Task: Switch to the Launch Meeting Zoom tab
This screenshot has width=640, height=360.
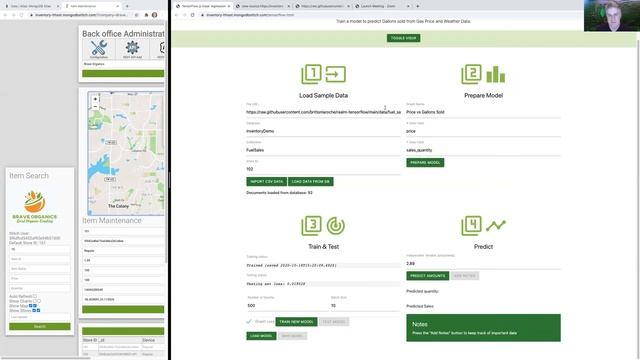Action: click(x=382, y=6)
